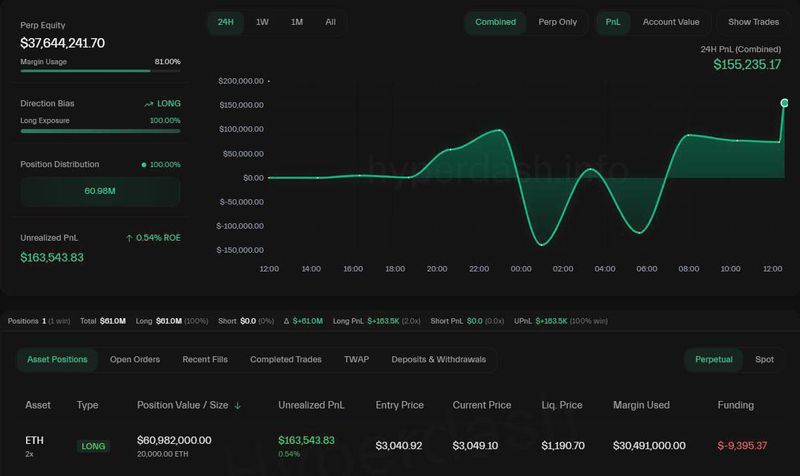Switch chart to Account Value view
Image resolution: width=800 pixels, height=476 pixels.
(671, 22)
